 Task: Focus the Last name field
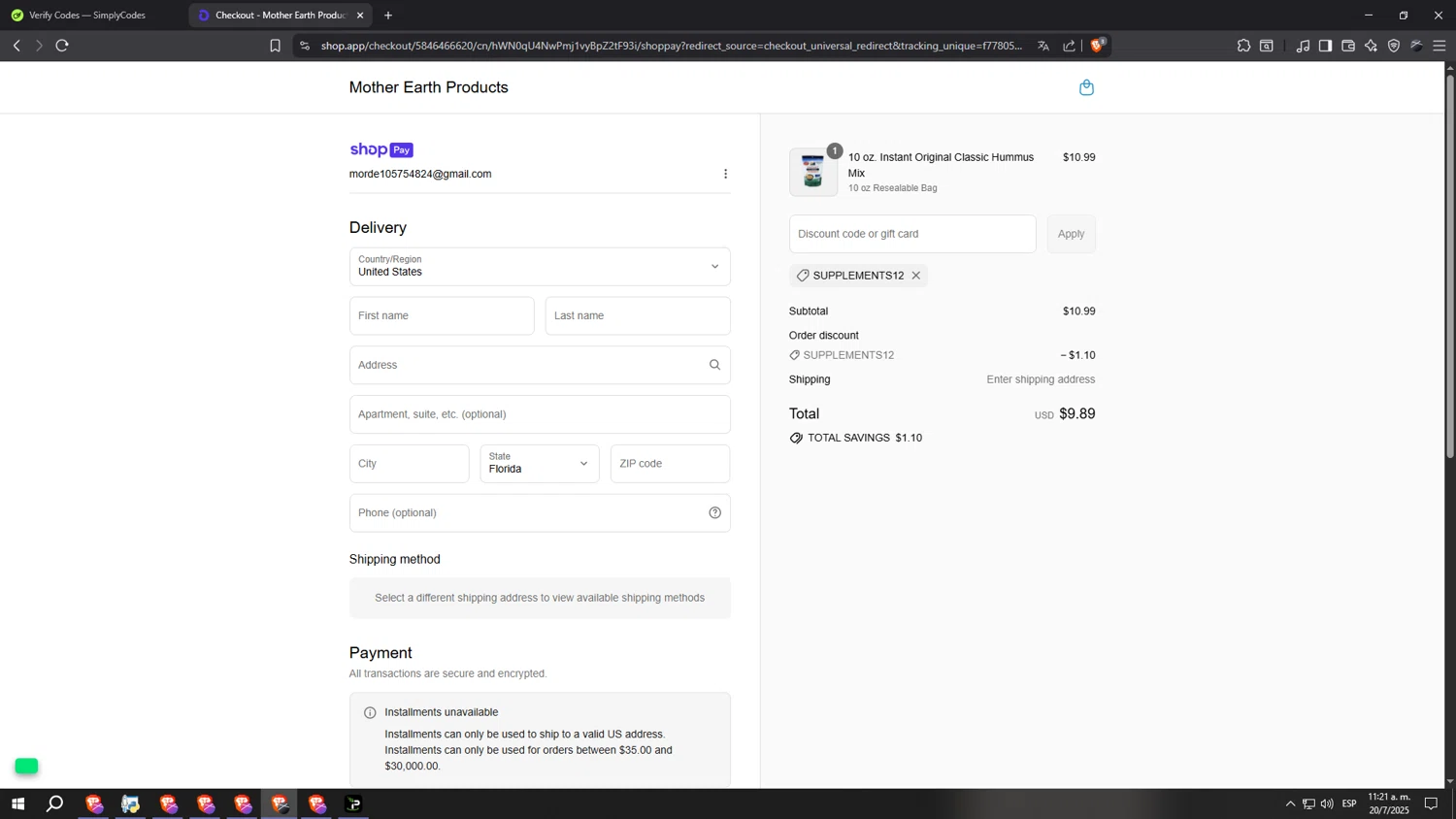[x=638, y=315]
